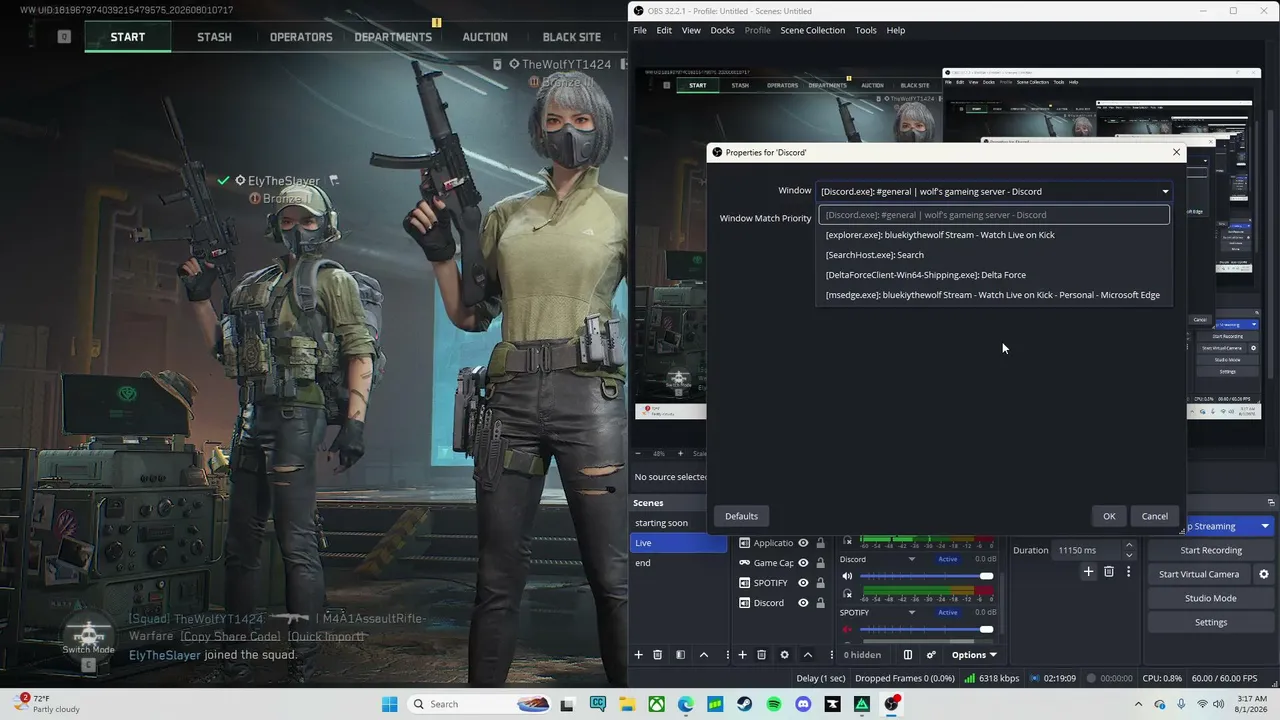Click the Start Recording button

point(1211,550)
